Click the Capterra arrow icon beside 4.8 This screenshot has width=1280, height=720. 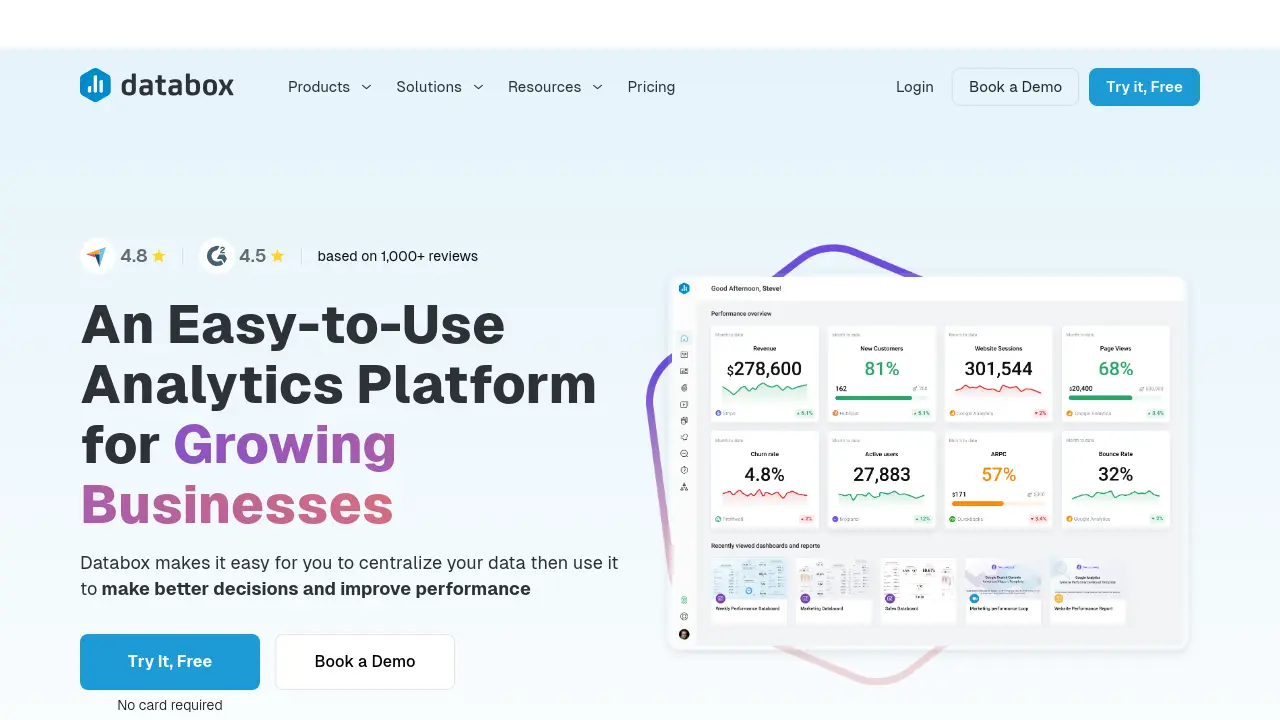(96, 256)
